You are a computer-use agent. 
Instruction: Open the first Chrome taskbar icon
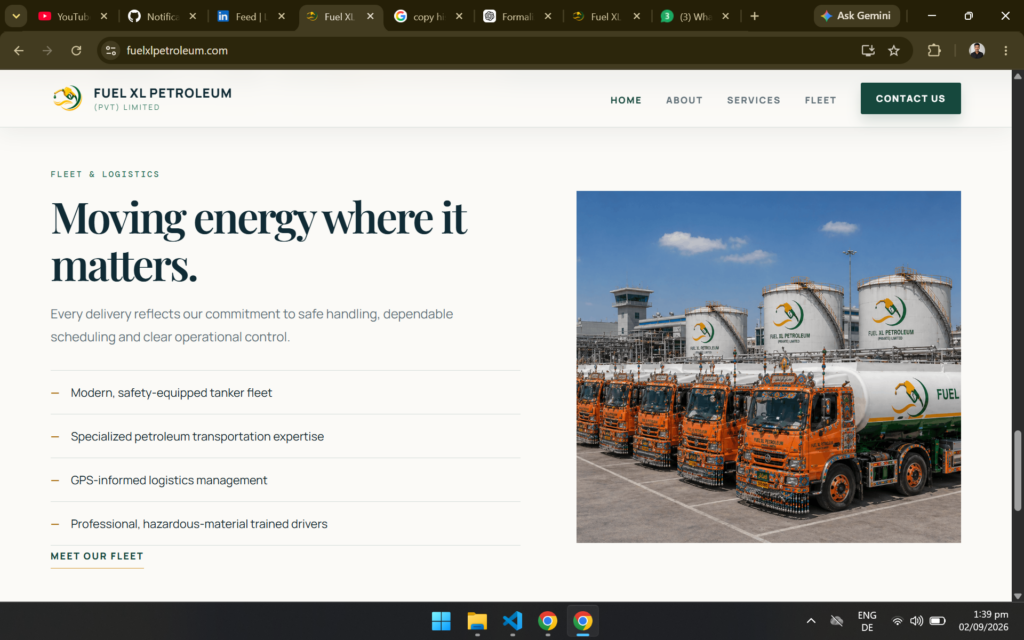click(x=547, y=620)
